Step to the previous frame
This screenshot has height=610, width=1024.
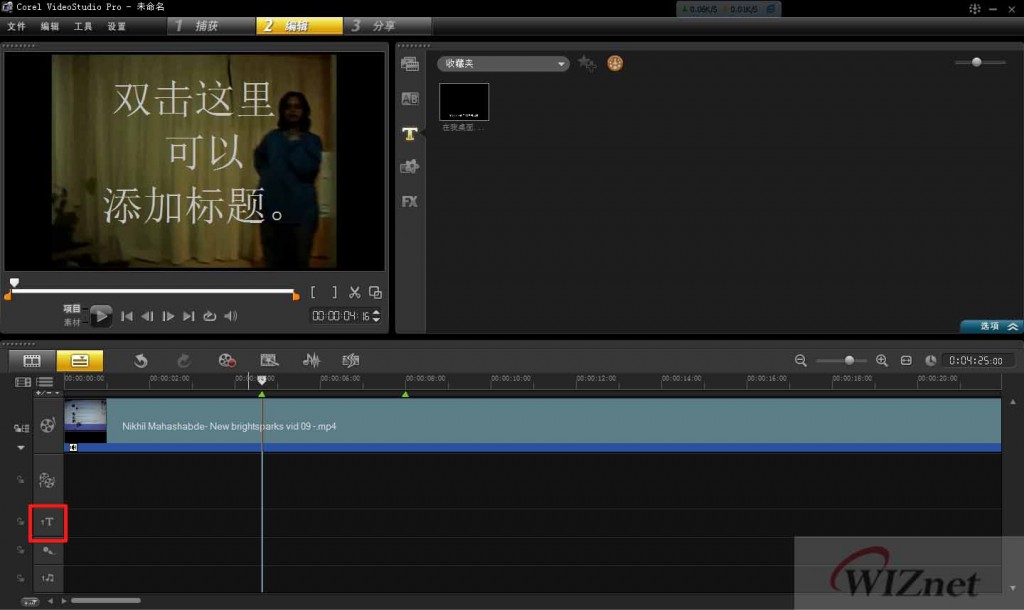click(x=148, y=316)
